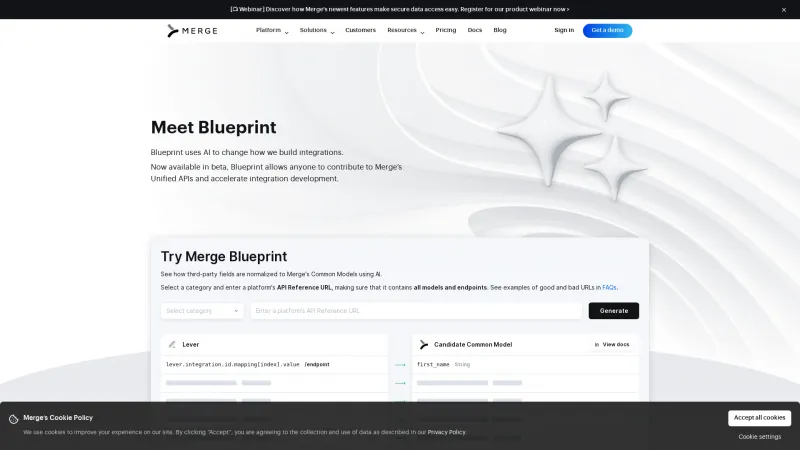Expand the Resources menu
800x450 pixels.
(406, 31)
